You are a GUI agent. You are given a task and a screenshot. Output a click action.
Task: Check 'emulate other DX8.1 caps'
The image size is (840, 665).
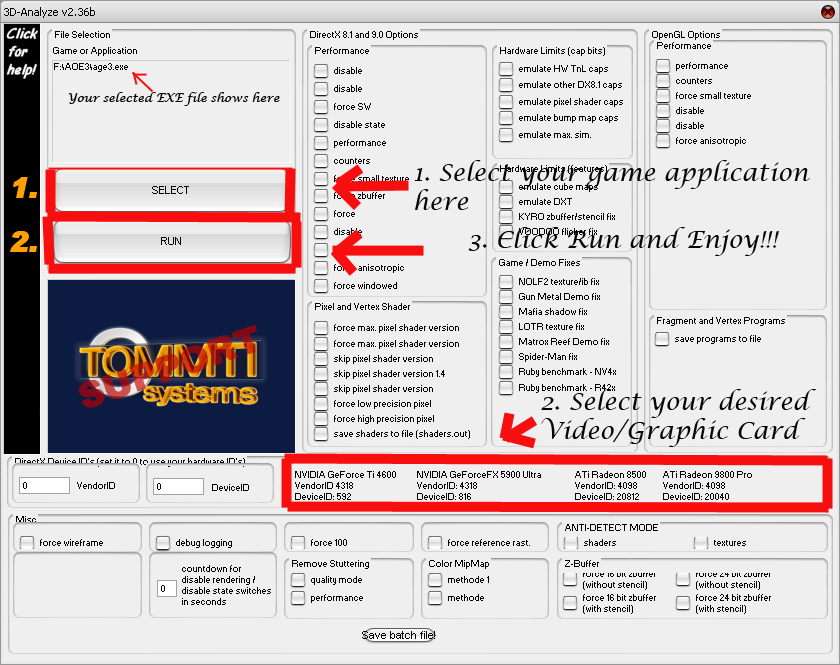(x=506, y=85)
